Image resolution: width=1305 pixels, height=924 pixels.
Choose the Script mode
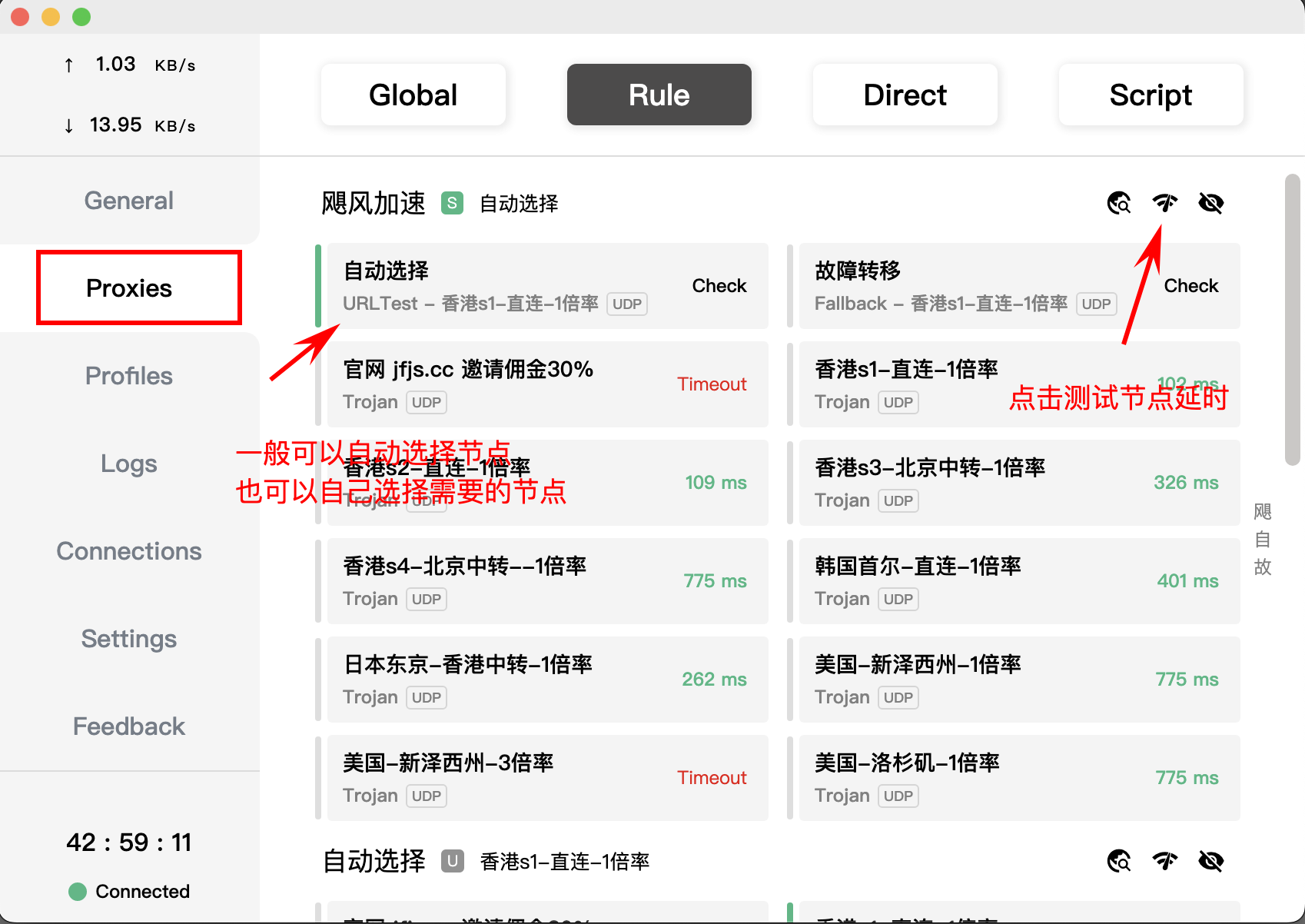point(1151,95)
